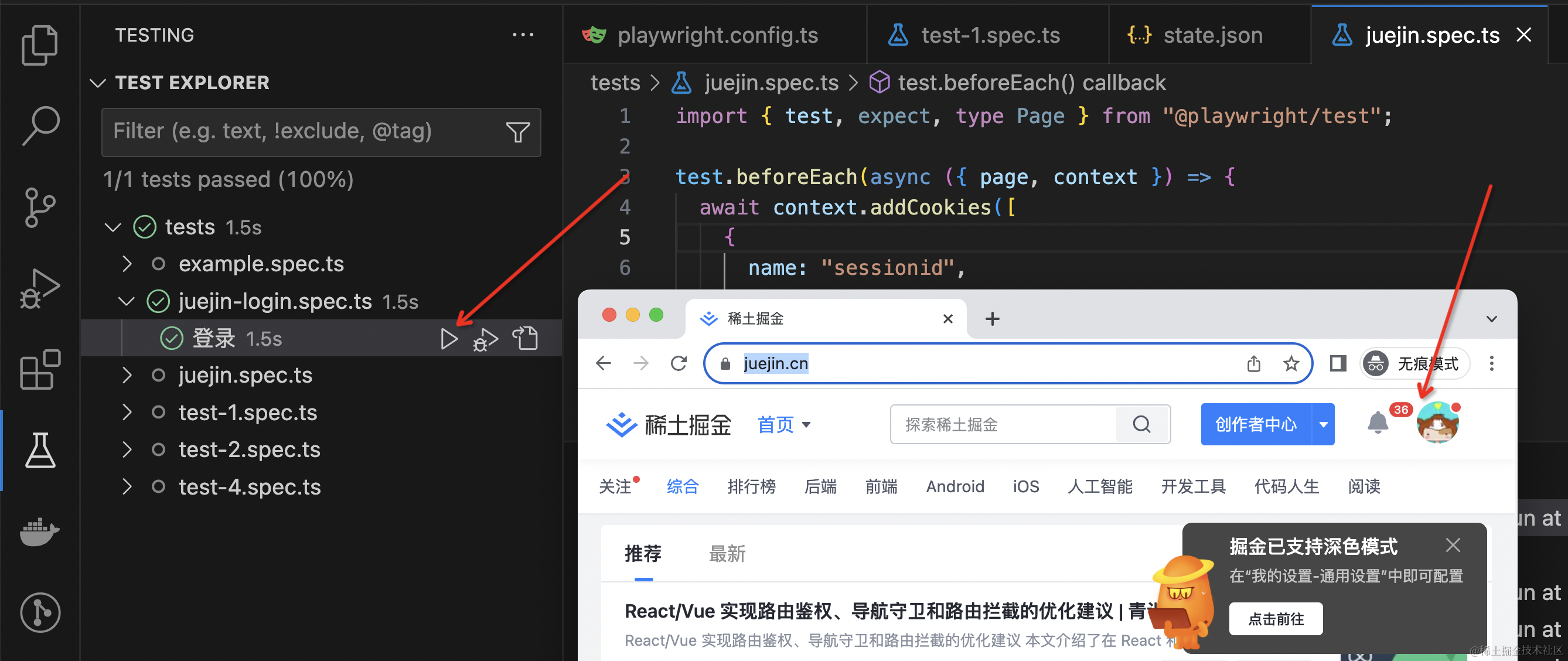
Task: Open Testing panel more actions menu
Action: [523, 35]
